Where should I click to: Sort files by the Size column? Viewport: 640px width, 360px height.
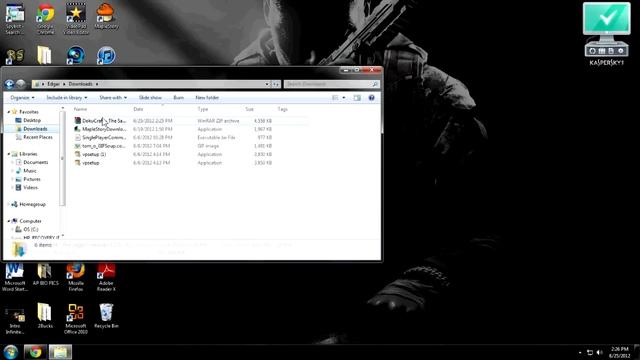pos(249,109)
